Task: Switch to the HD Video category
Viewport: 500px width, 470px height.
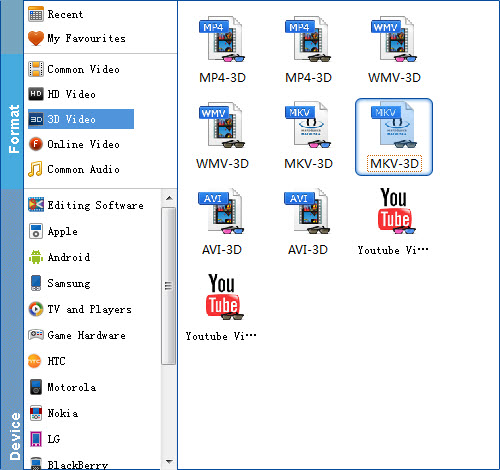Action: coord(62,94)
